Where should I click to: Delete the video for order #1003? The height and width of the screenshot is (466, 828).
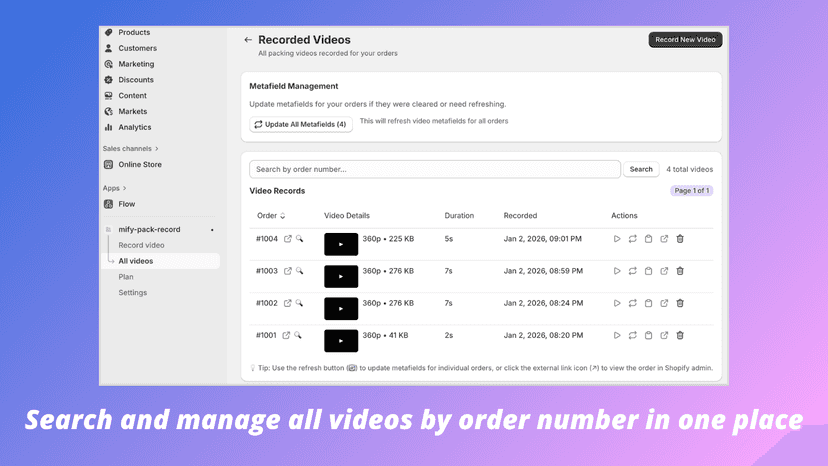coord(680,271)
